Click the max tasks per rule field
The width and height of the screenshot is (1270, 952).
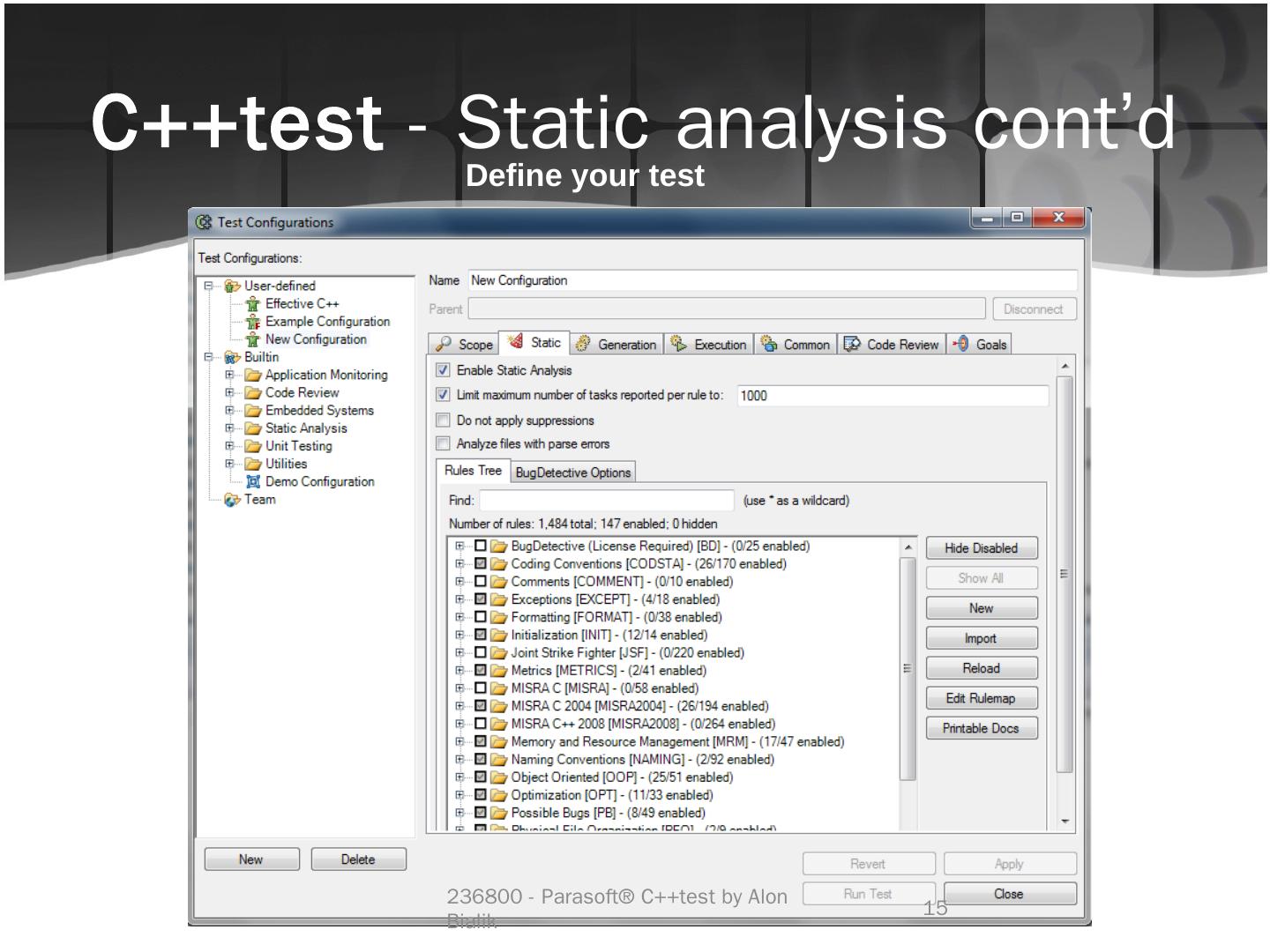pyautogui.click(x=893, y=396)
